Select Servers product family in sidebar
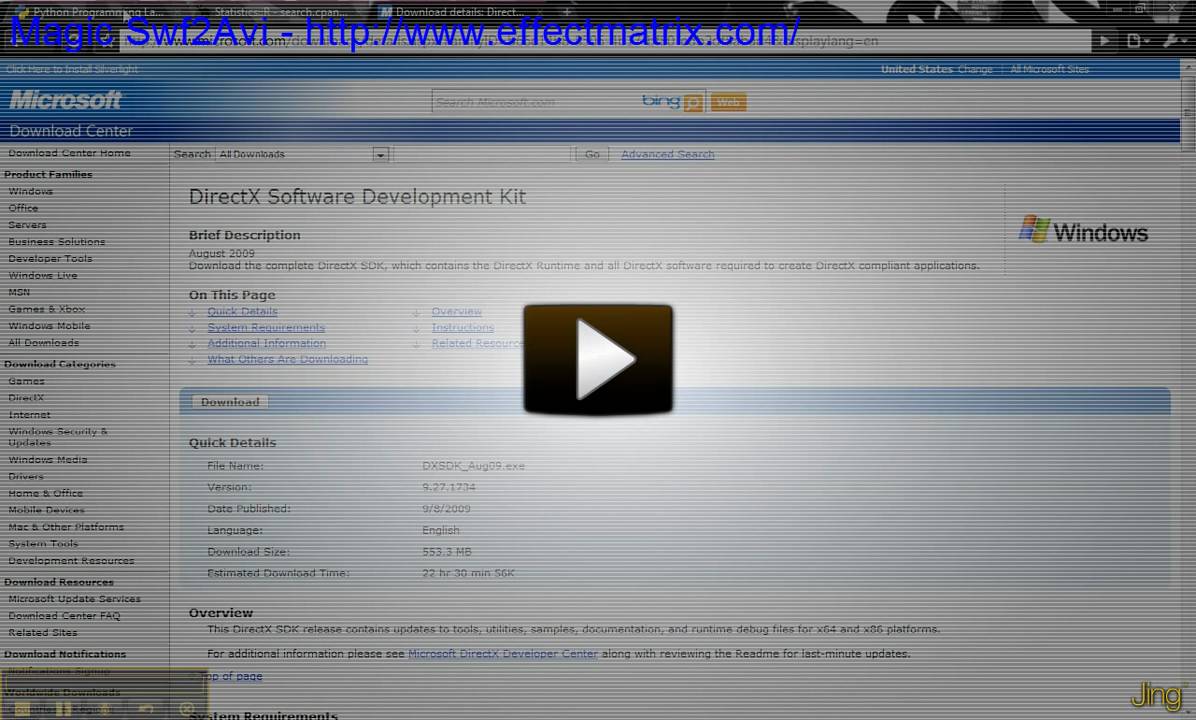Image resolution: width=1196 pixels, height=720 pixels. click(x=27, y=225)
